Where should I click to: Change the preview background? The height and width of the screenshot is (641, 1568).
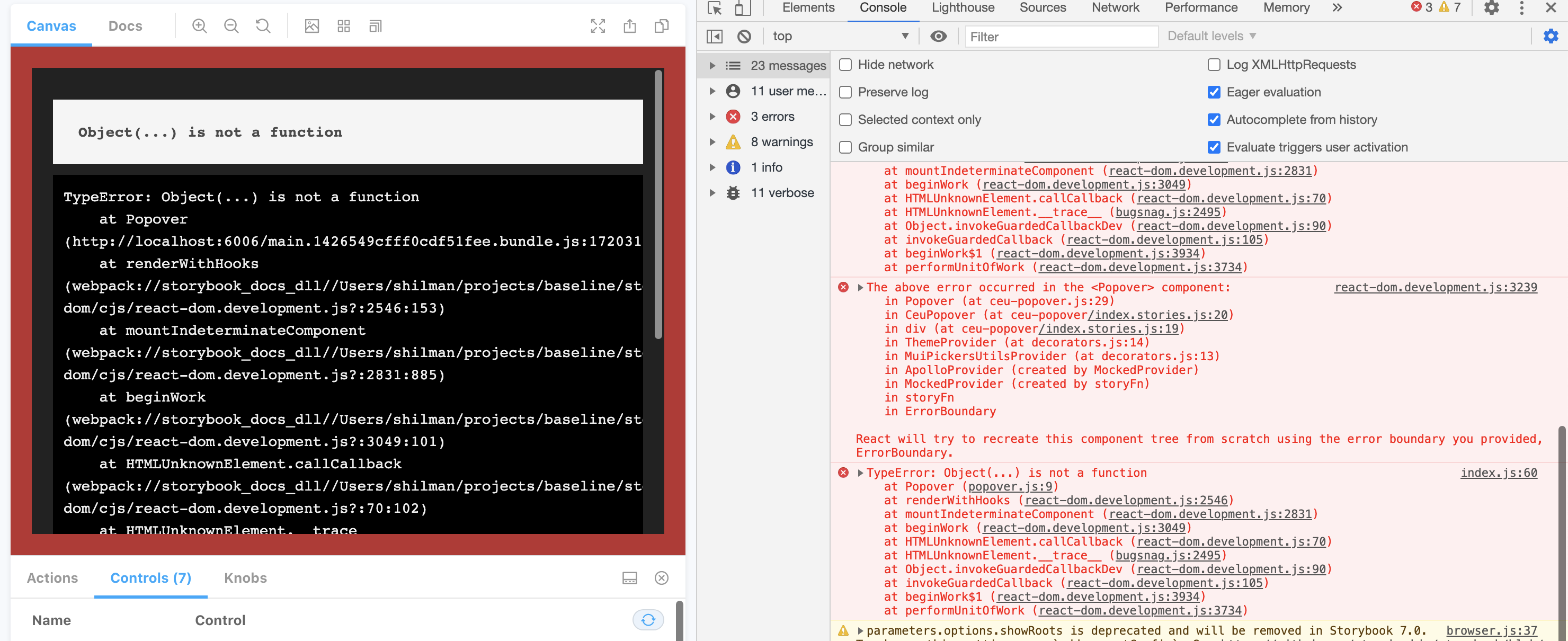[311, 25]
